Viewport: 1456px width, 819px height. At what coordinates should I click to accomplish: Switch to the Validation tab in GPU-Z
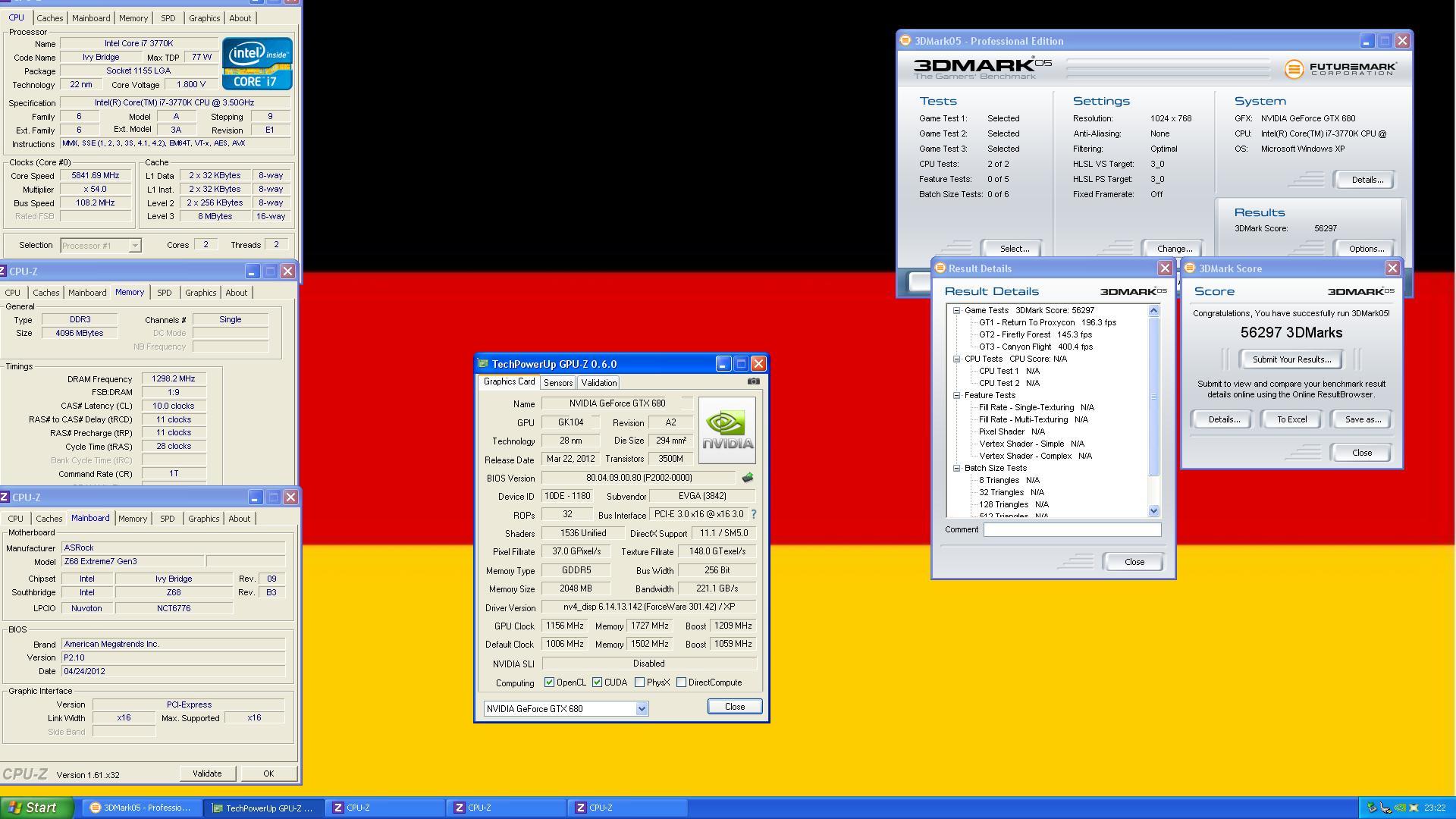click(x=599, y=383)
